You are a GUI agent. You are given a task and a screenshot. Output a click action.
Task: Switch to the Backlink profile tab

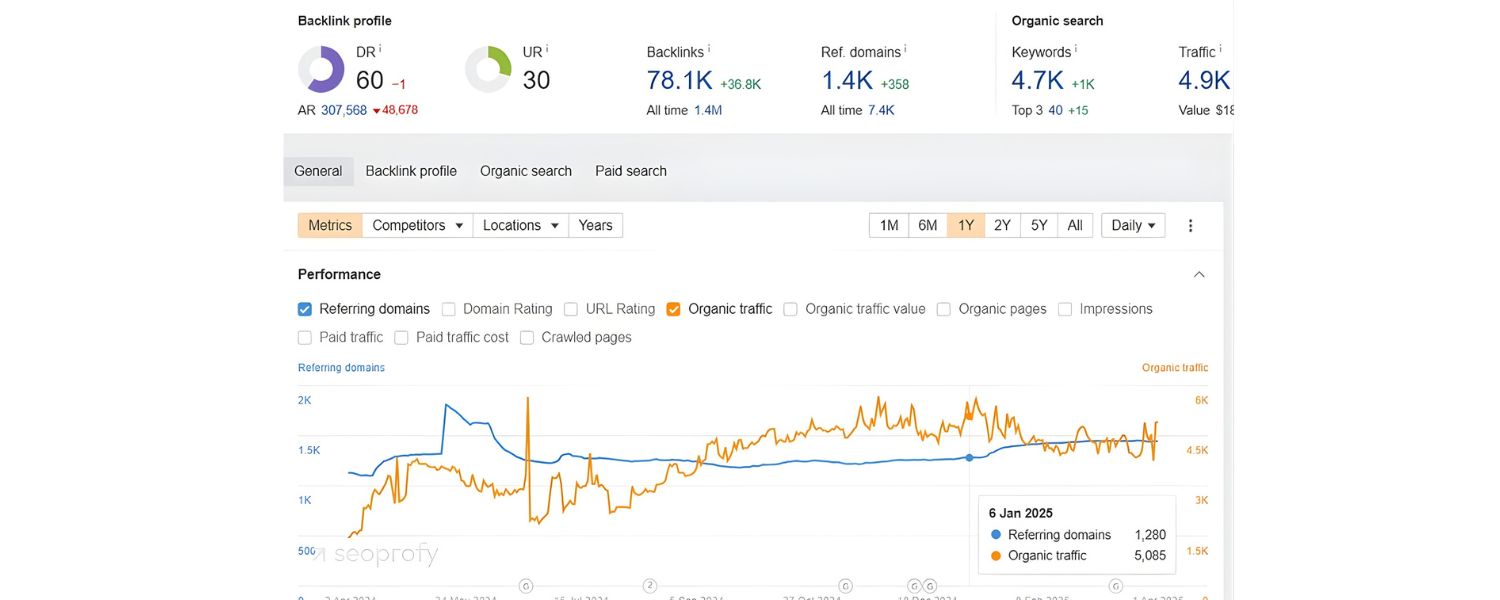pyautogui.click(x=411, y=171)
